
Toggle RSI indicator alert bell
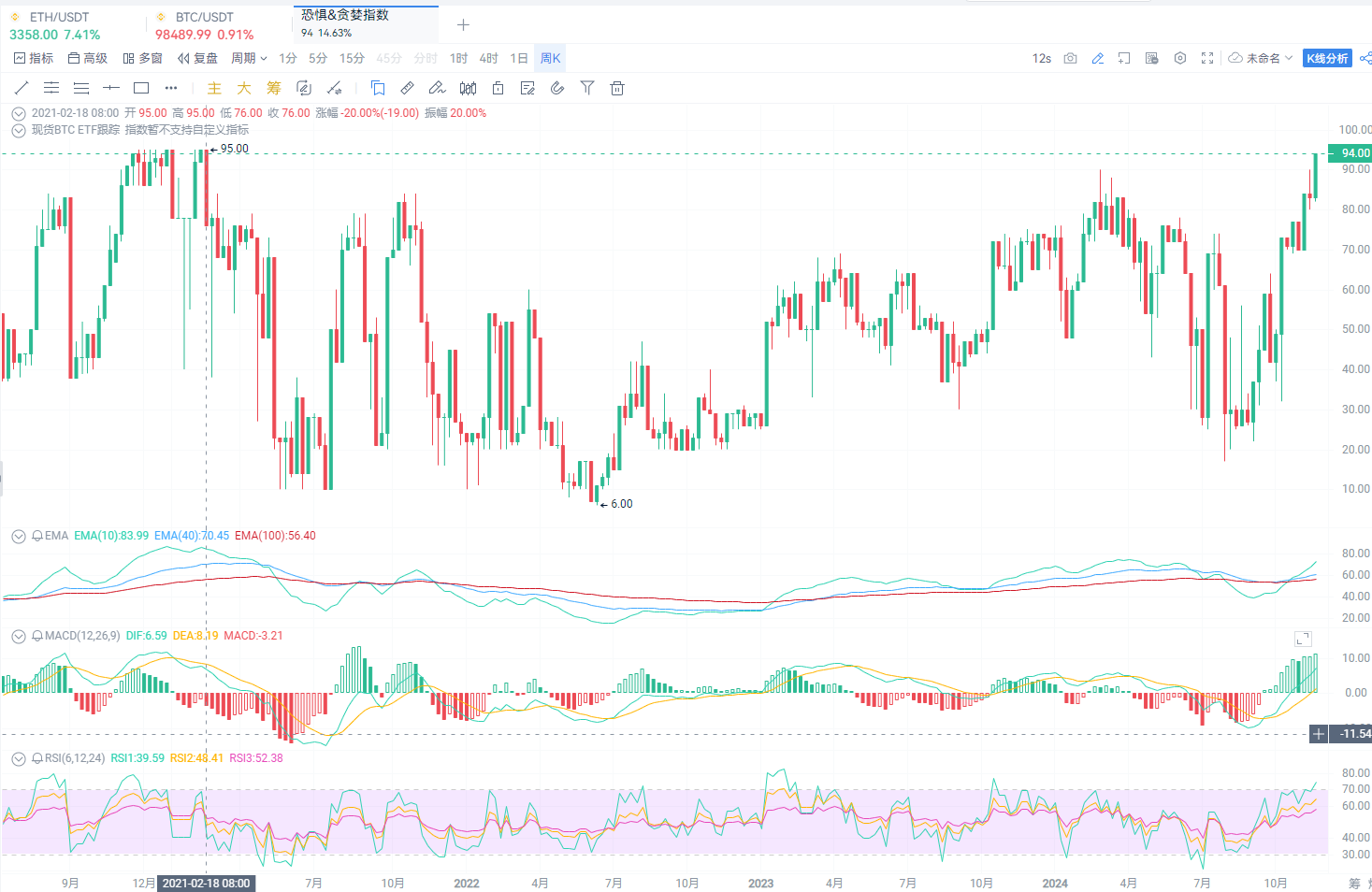[37, 758]
